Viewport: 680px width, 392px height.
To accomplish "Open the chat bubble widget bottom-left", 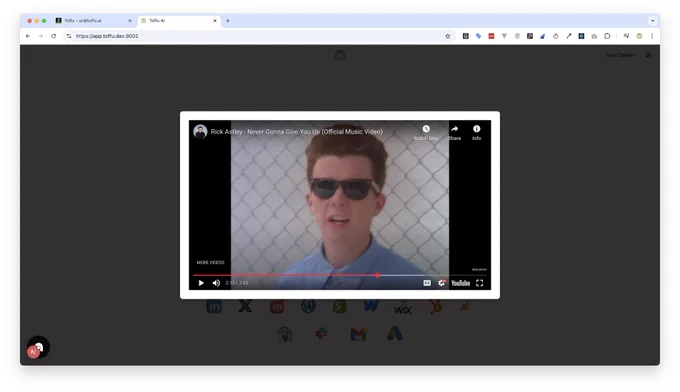I will point(39,347).
